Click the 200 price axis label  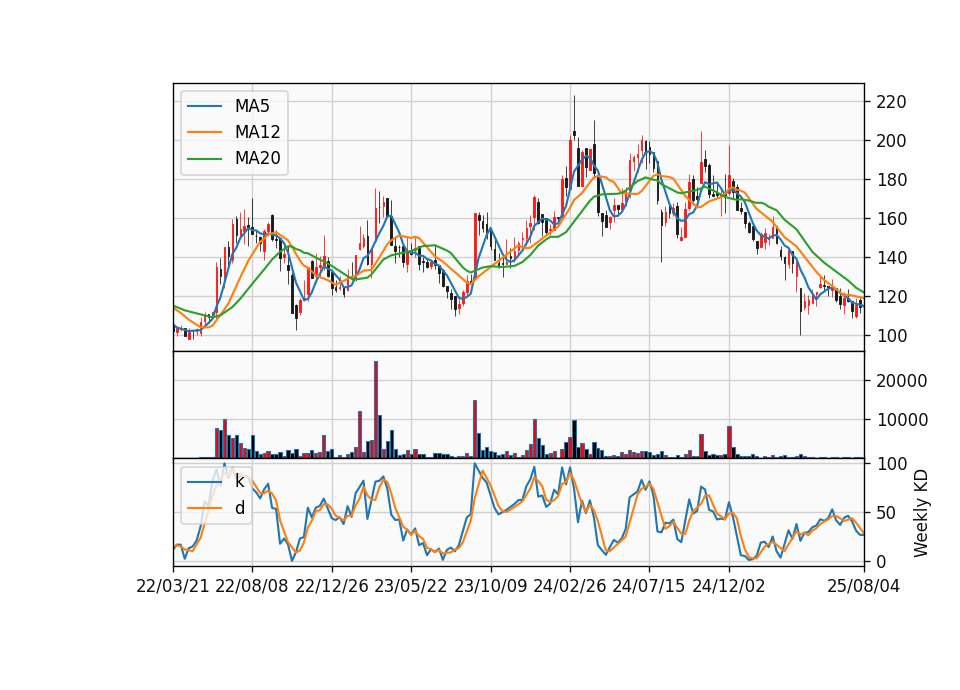[891, 141]
